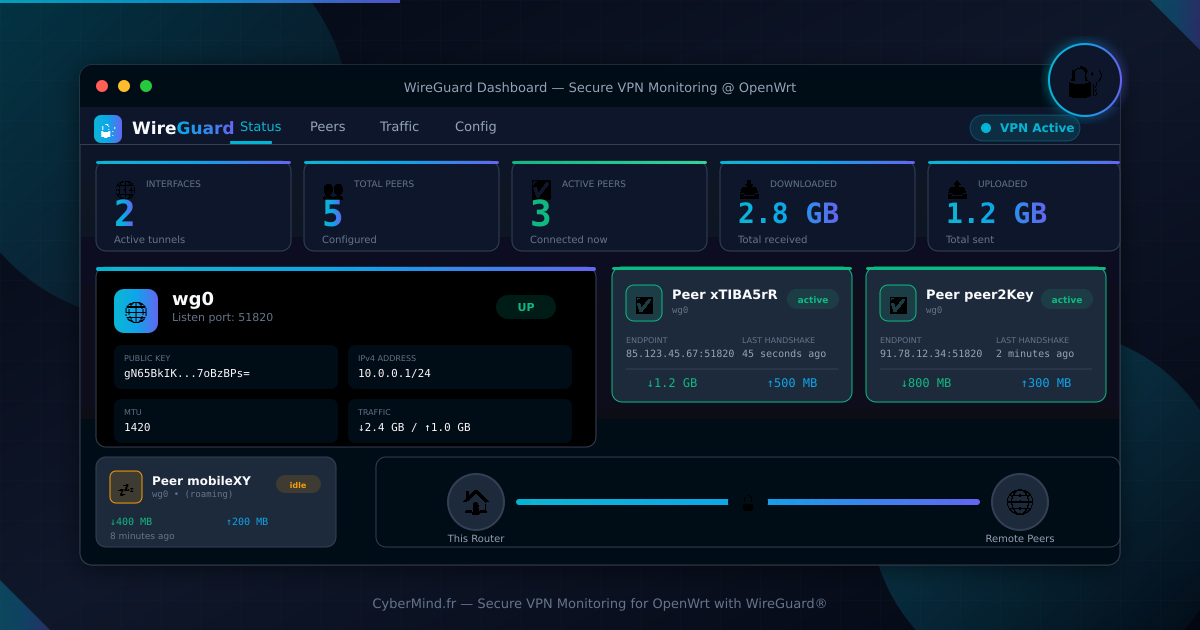Toggle the idle badge on Peer mobileXY

[x=298, y=484]
